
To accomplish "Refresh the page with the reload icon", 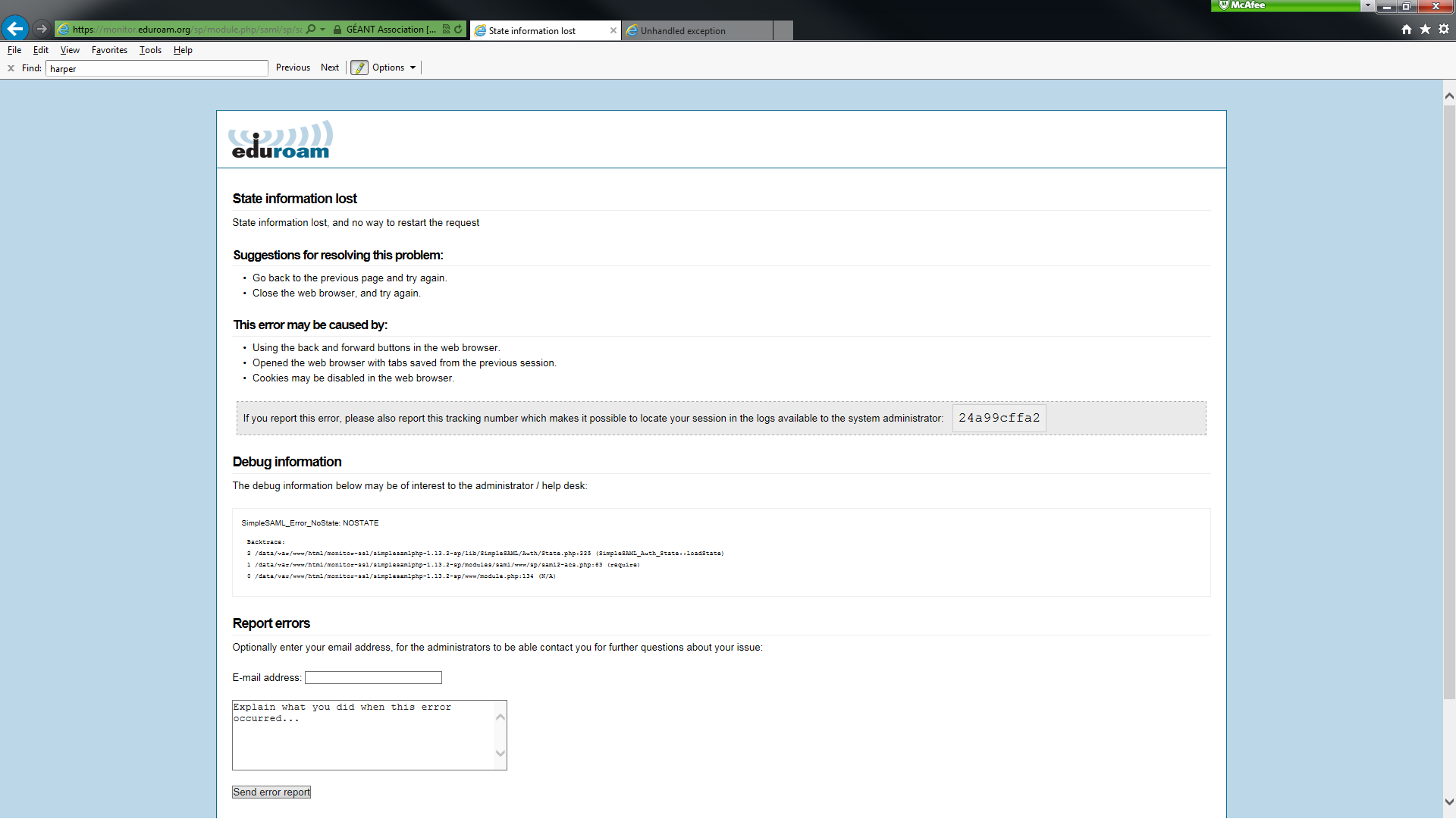I will (x=458, y=30).
